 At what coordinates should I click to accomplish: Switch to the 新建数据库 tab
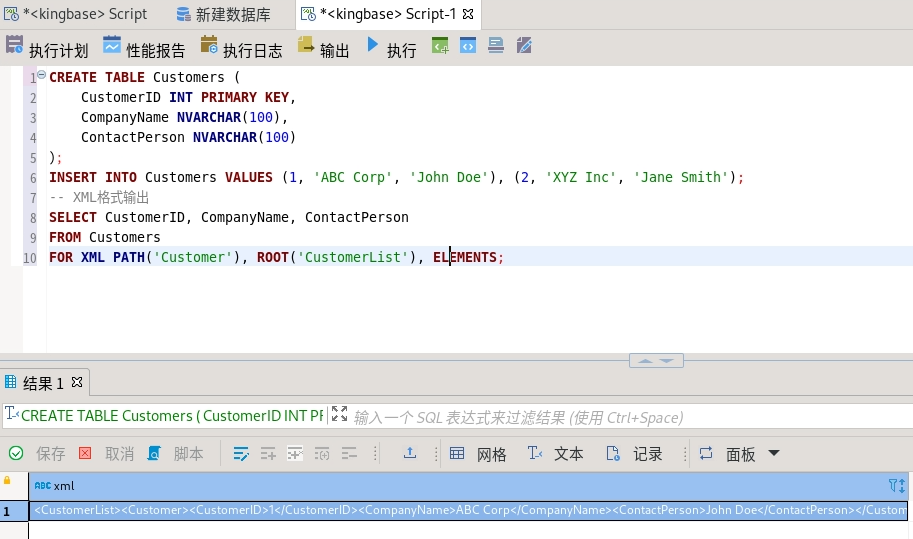232,14
